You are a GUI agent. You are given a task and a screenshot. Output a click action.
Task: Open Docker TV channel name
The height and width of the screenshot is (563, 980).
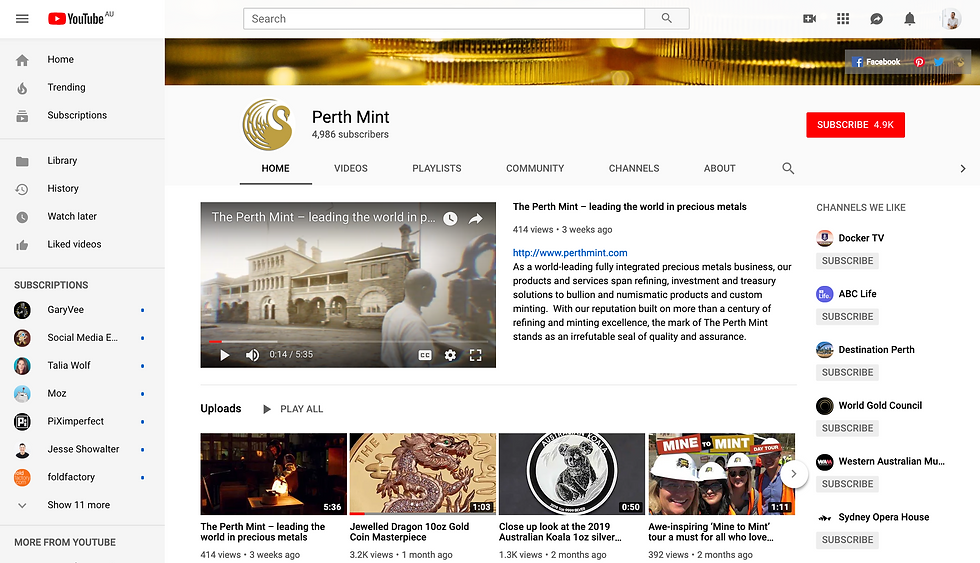pos(861,238)
